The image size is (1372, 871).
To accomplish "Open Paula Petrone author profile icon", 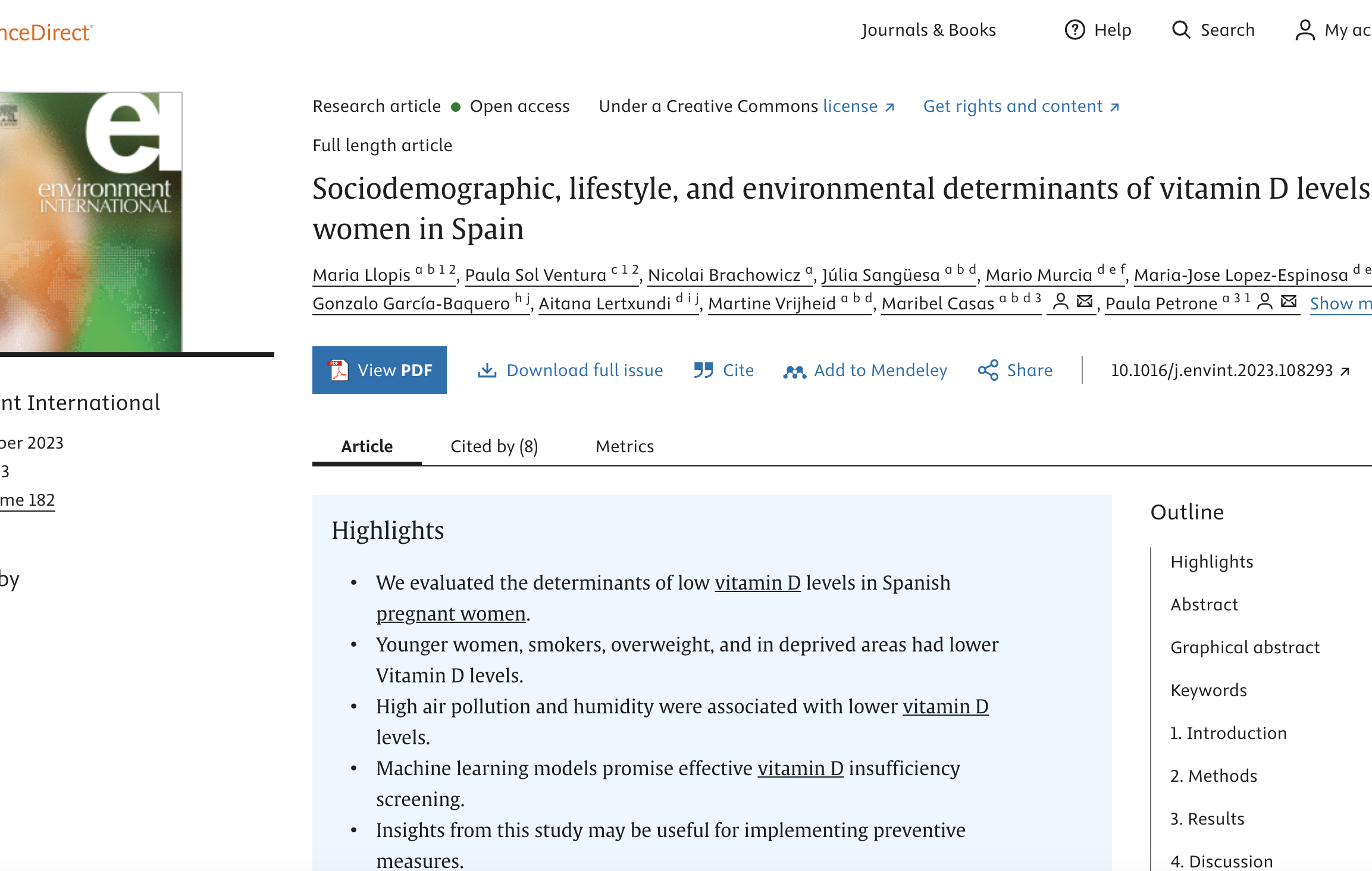I will [1265, 302].
